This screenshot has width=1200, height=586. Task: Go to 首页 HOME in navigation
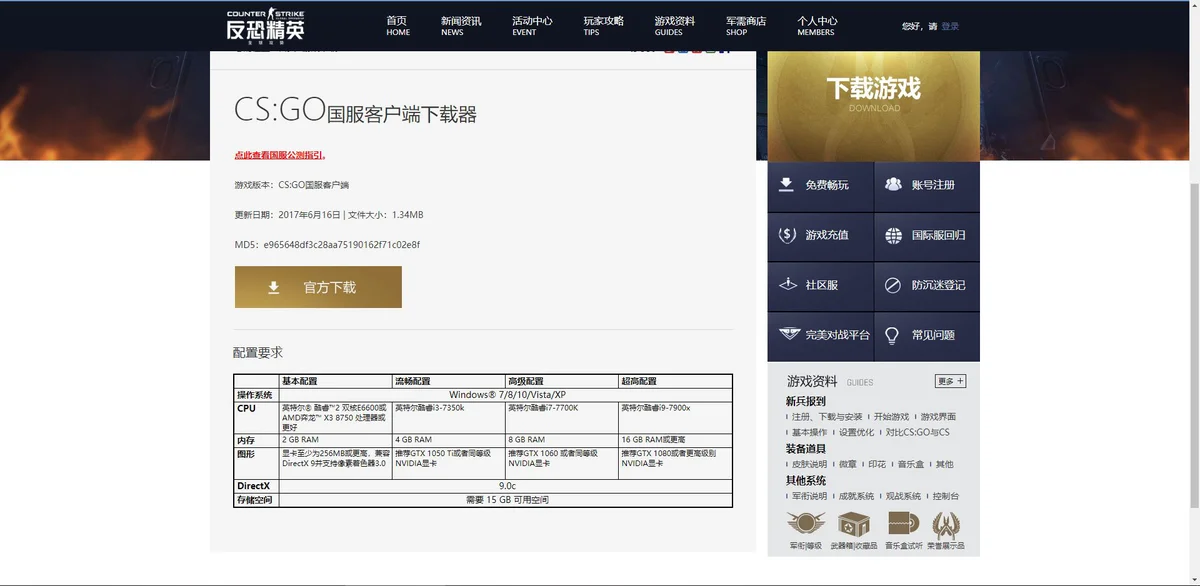(x=398, y=25)
